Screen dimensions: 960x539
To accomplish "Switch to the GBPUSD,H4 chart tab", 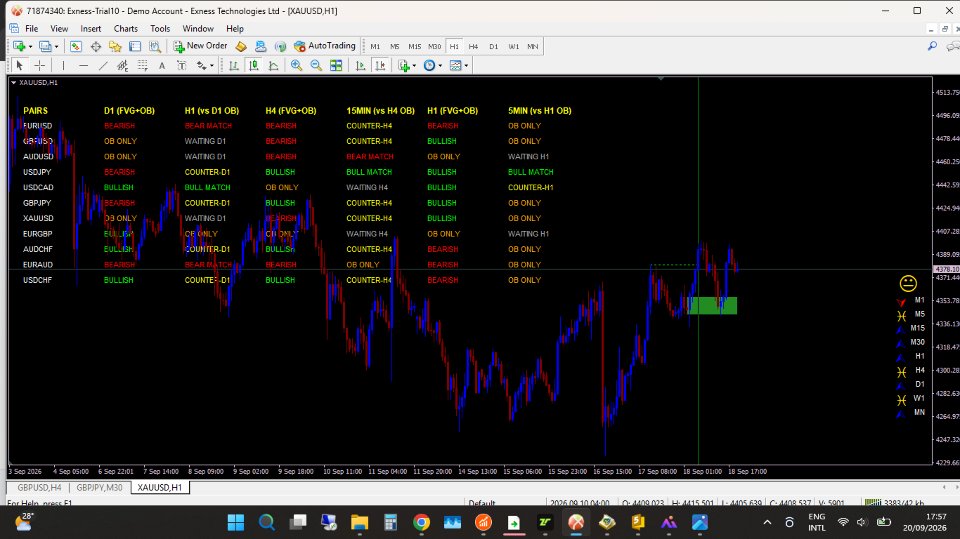I will pyautogui.click(x=39, y=488).
